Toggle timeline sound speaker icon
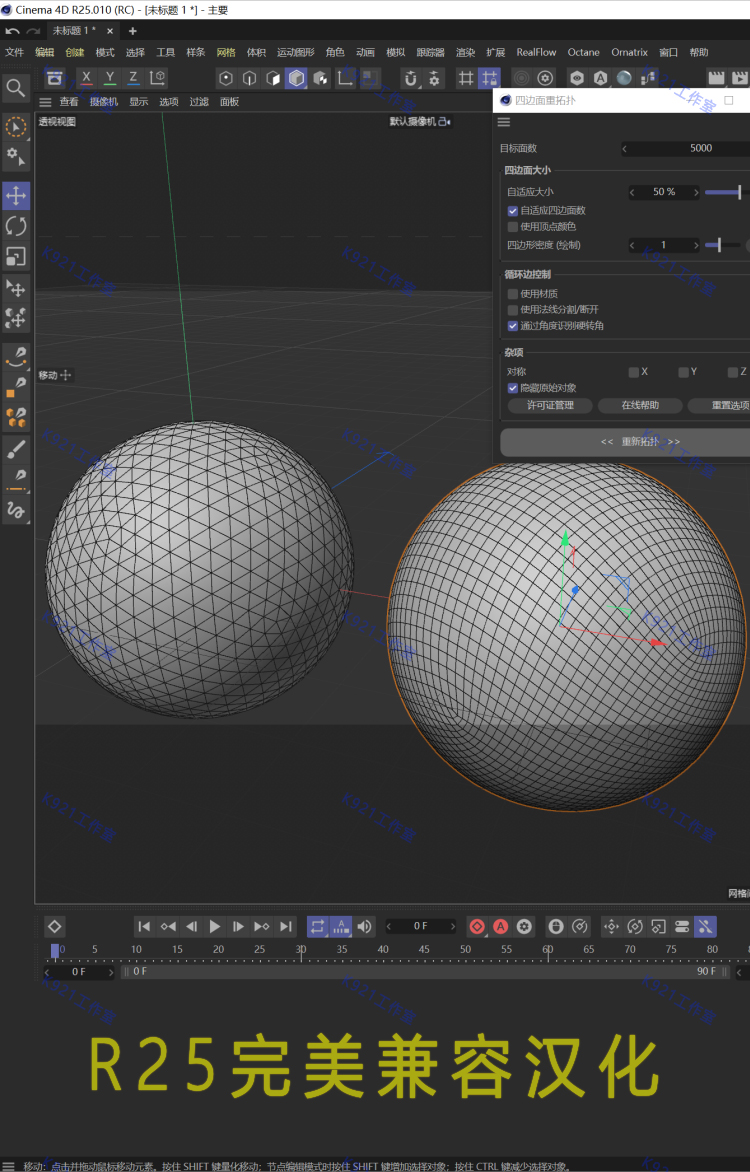 365,927
